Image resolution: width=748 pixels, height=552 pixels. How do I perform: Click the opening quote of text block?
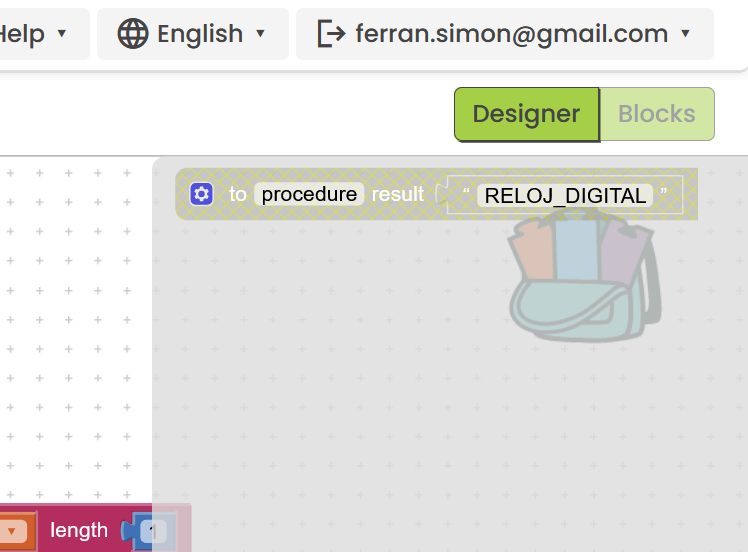point(466,194)
